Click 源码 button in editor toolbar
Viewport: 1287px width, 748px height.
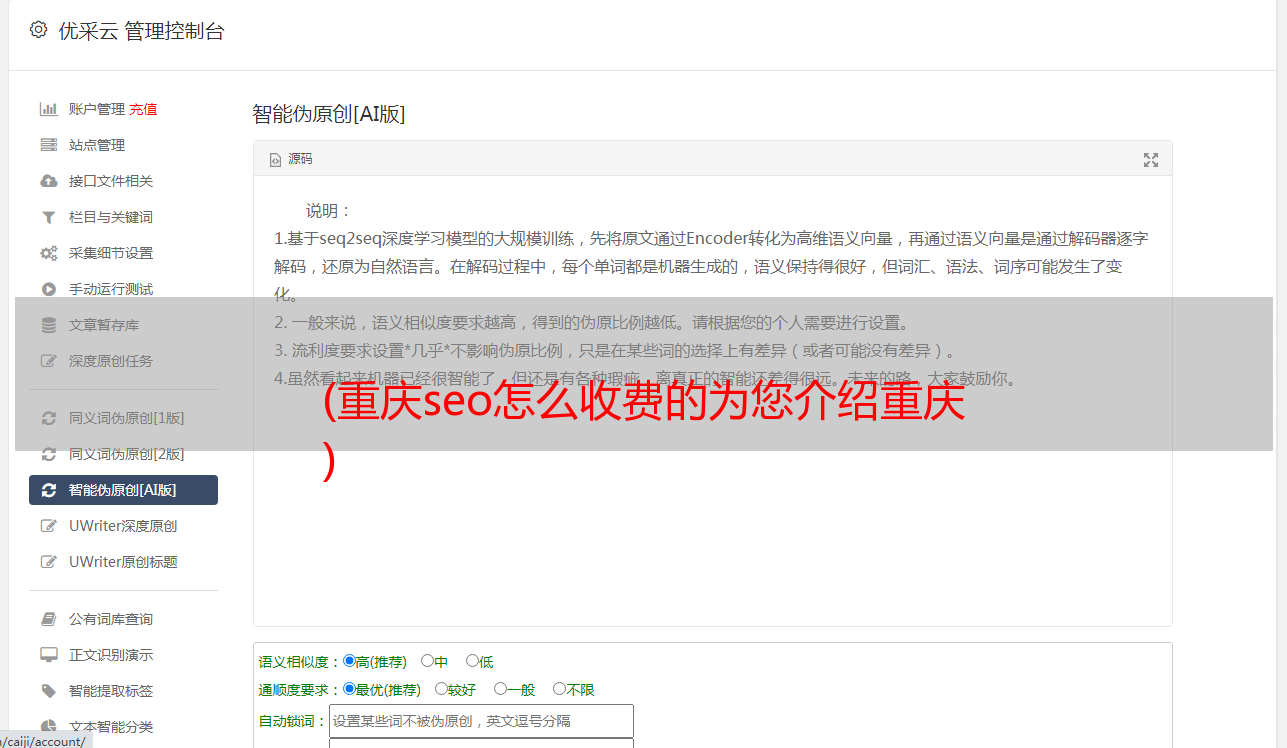pyautogui.click(x=291, y=160)
